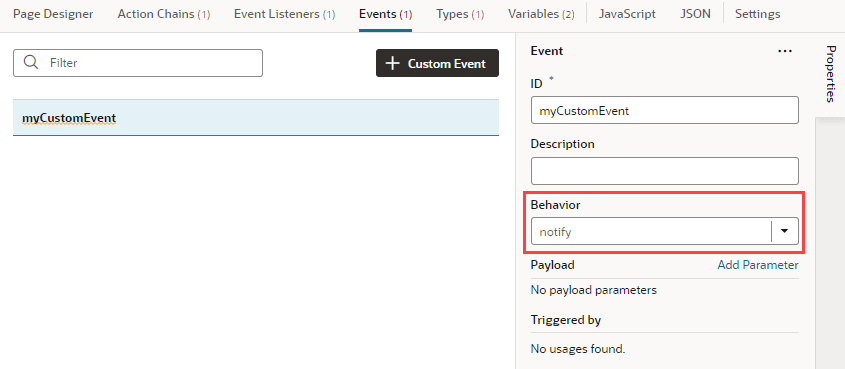Select the Events tab
Image resolution: width=845 pixels, height=369 pixels.
(385, 14)
